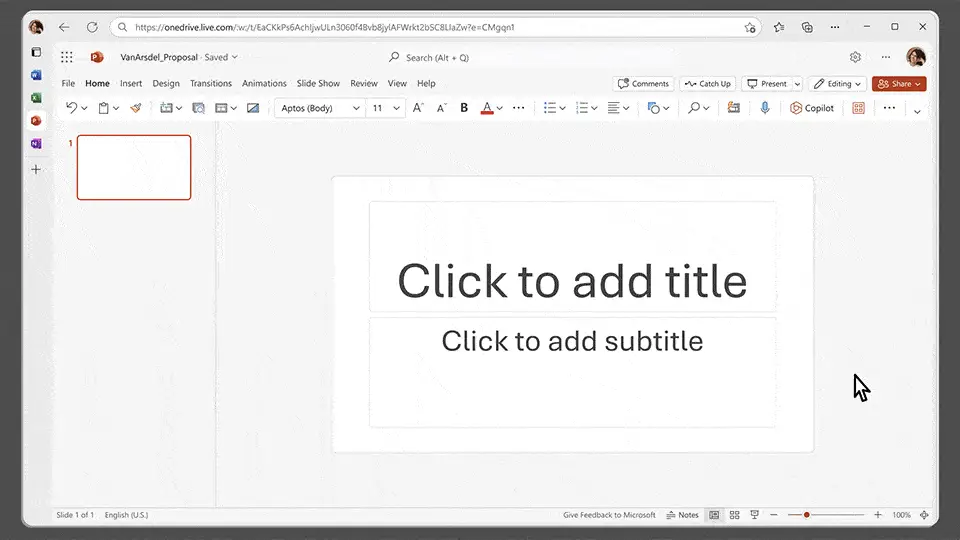This screenshot has width=960, height=540.
Task: Open more font options ellipsis
Action: (x=519, y=108)
